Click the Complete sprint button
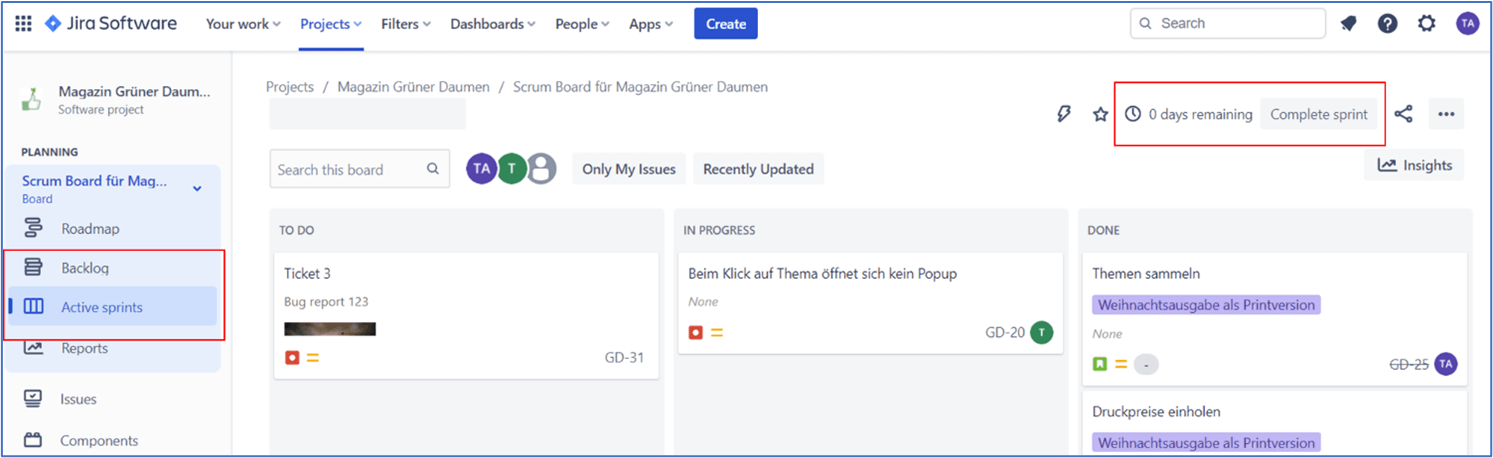The image size is (1493, 458). [1318, 114]
